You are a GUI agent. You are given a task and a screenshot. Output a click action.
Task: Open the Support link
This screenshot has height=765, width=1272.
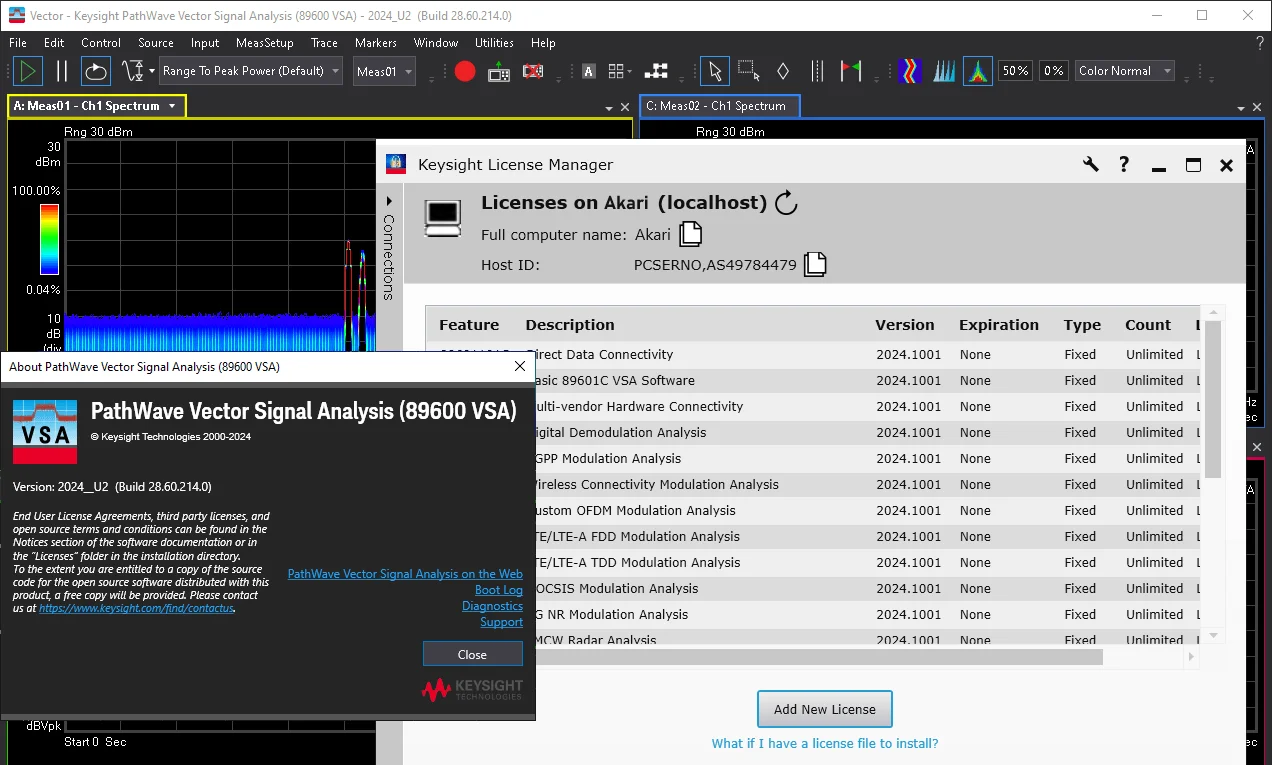click(501, 622)
